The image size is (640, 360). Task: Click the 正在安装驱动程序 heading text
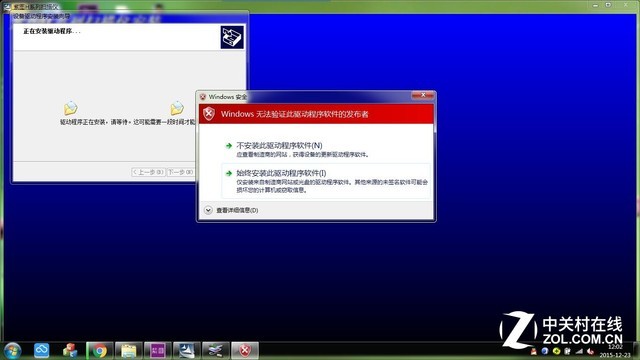click(51, 31)
